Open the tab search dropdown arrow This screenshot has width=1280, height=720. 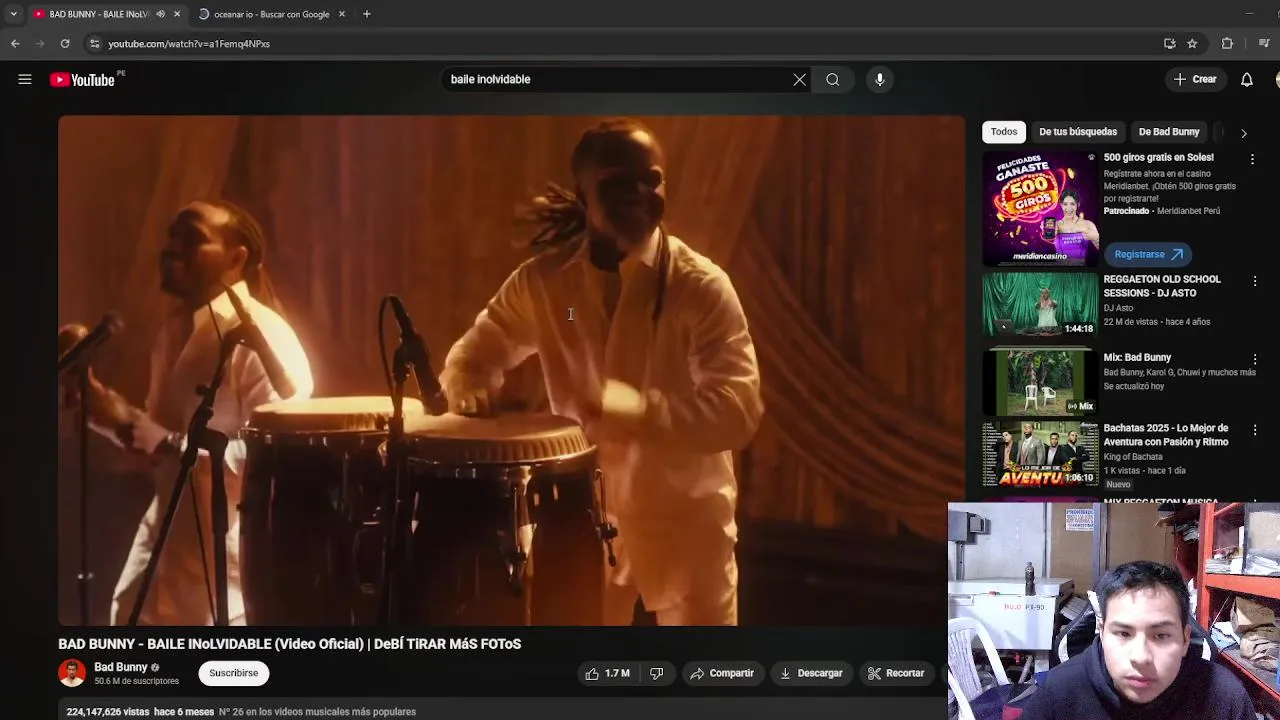13,14
